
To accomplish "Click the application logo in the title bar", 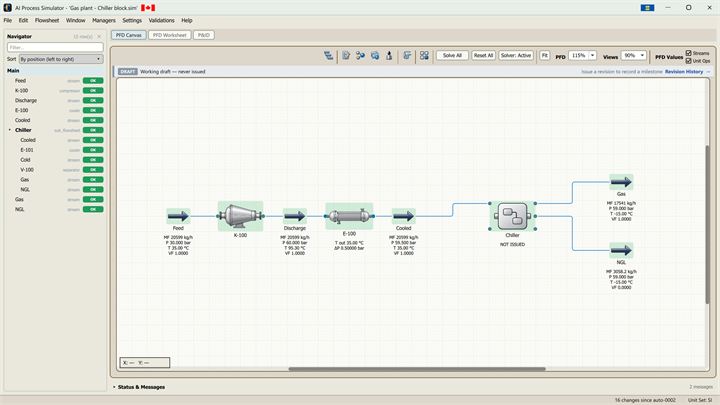I will 7,8.
